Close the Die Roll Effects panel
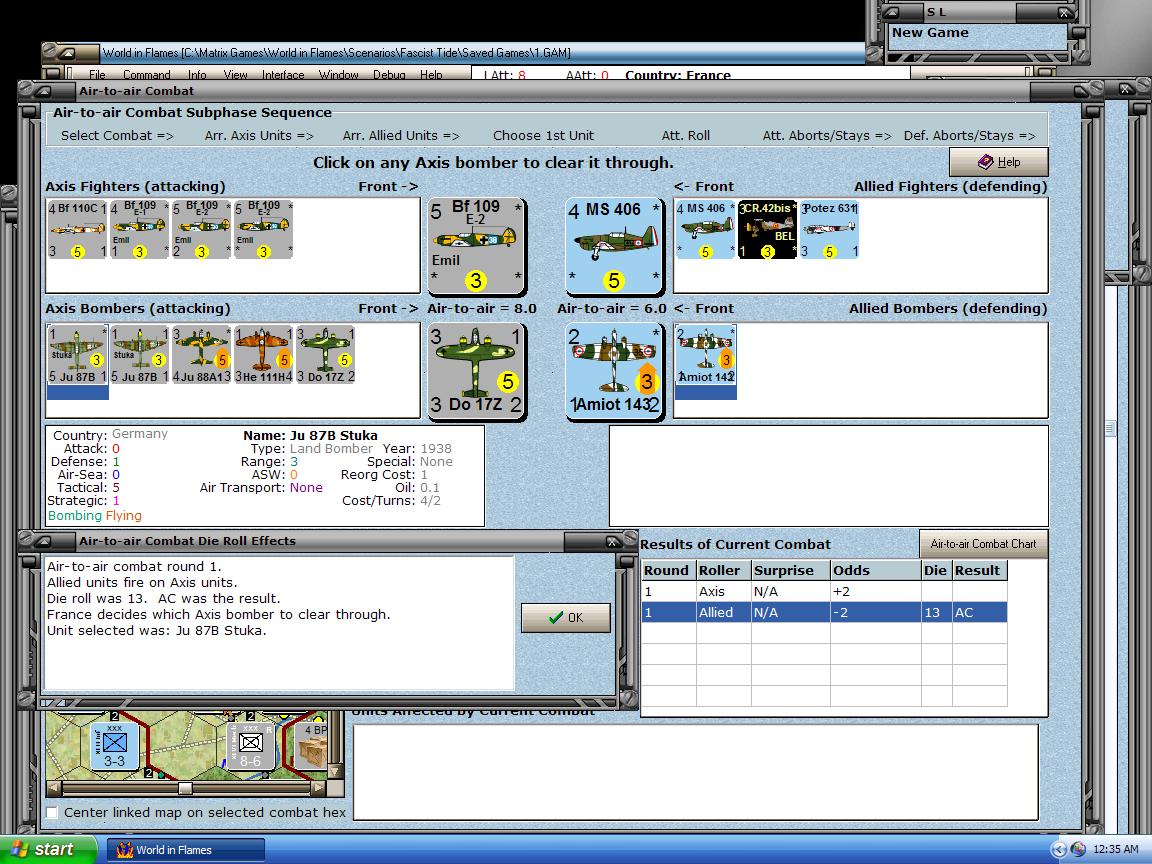Viewport: 1152px width, 864px height. tap(612, 541)
